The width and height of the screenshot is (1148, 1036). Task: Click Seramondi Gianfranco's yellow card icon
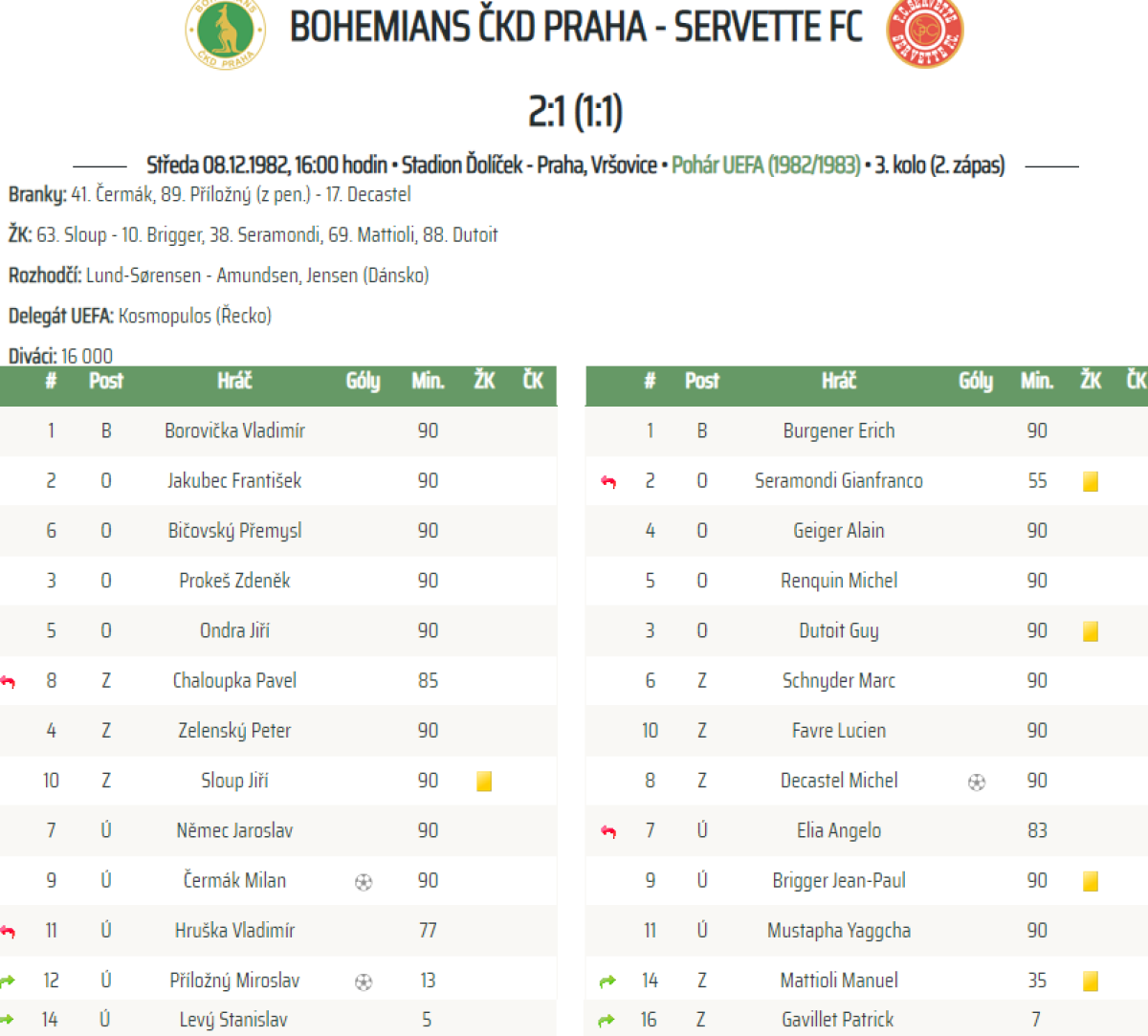click(1091, 481)
